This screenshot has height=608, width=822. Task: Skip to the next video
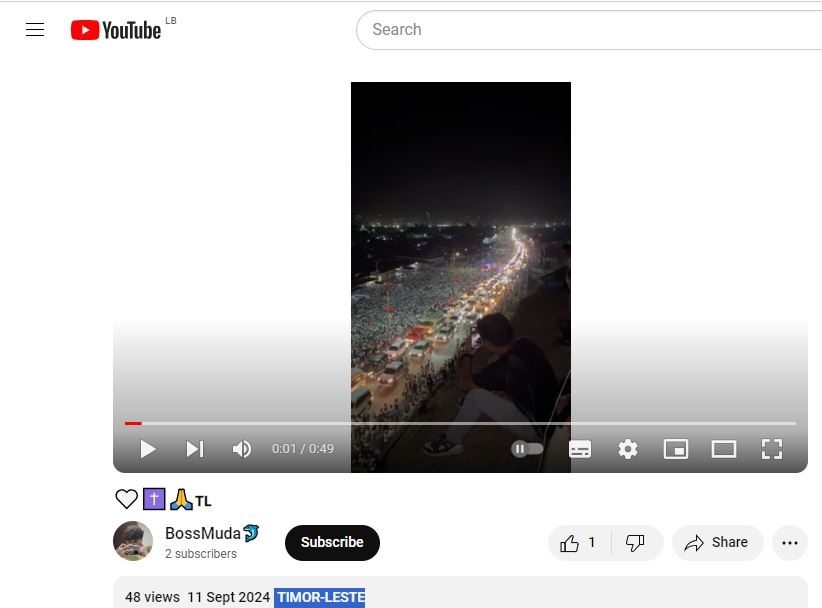point(195,449)
